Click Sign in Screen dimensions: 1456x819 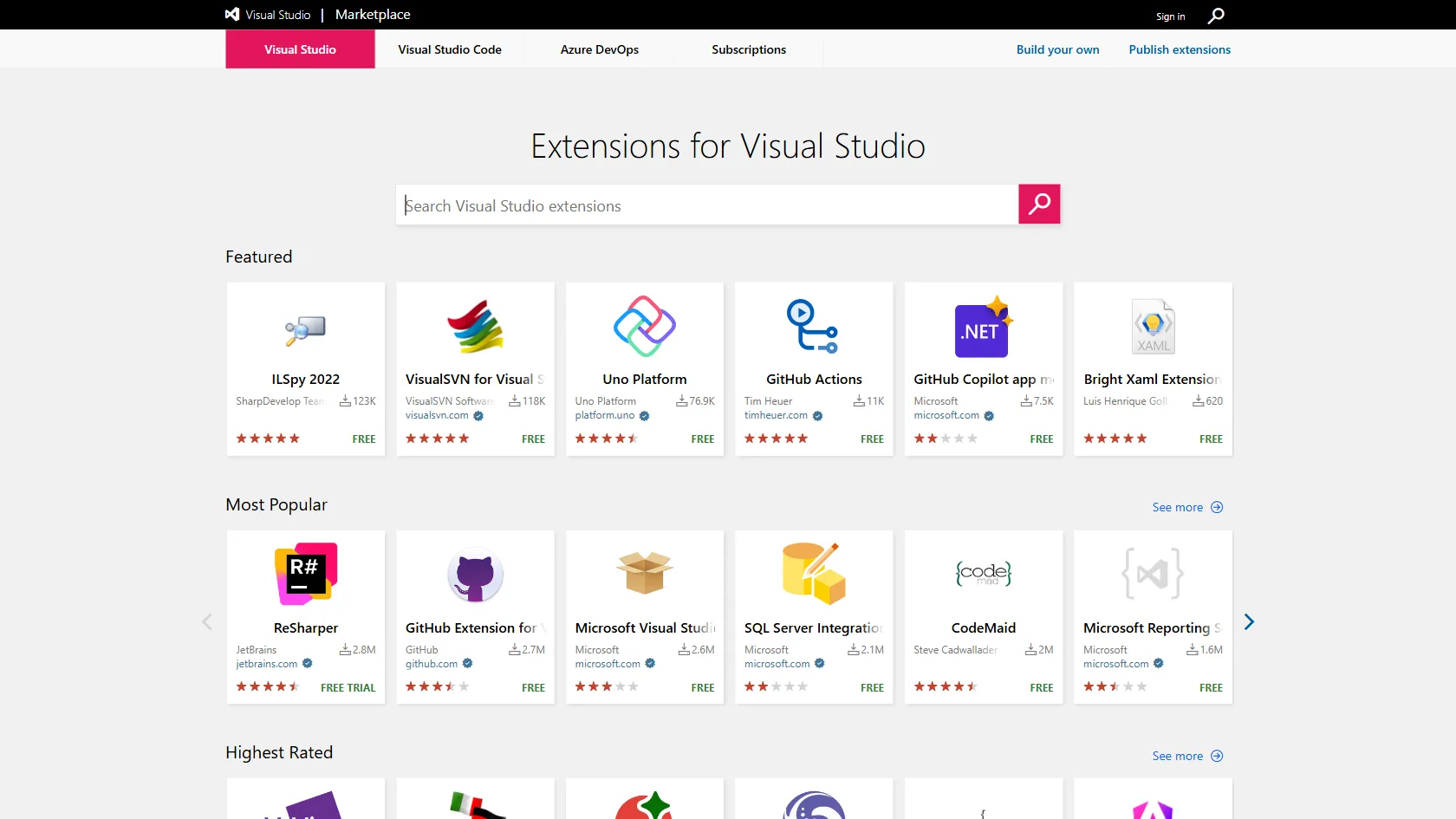[1170, 16]
